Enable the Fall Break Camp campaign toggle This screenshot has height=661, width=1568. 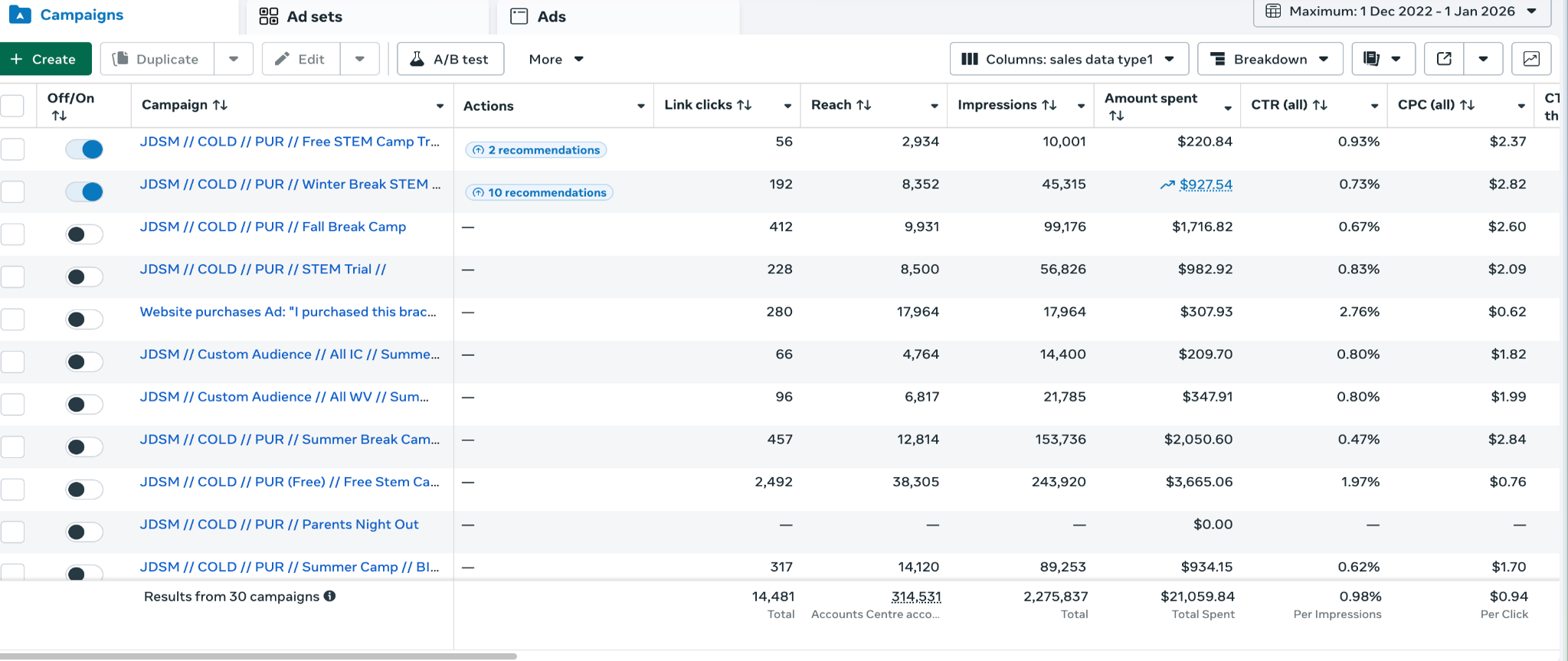[x=84, y=234]
